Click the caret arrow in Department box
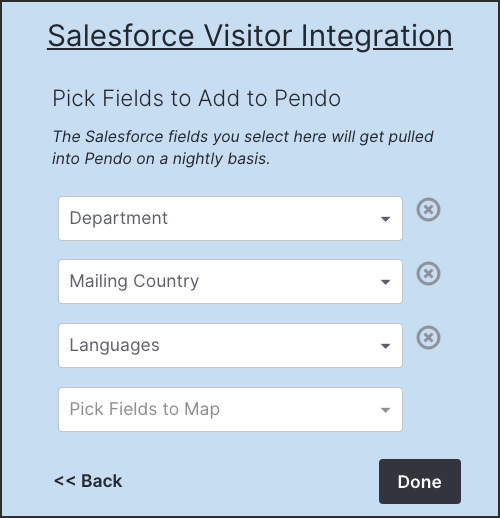The width and height of the screenshot is (500, 518). coord(385,219)
